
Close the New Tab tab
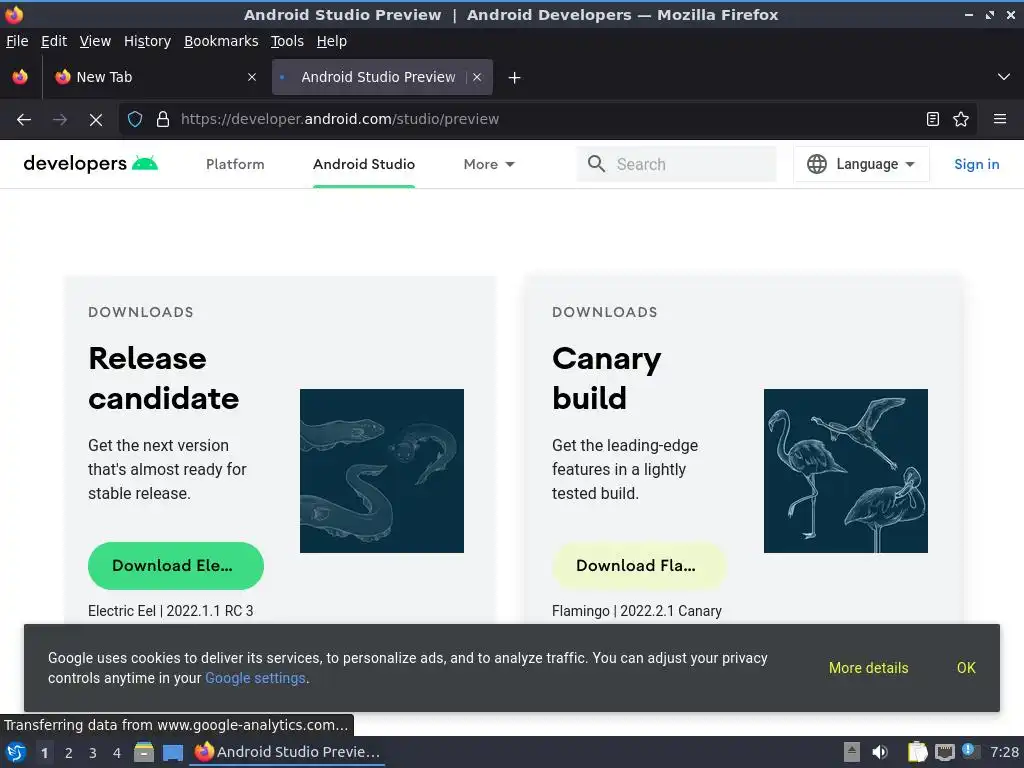tap(252, 77)
